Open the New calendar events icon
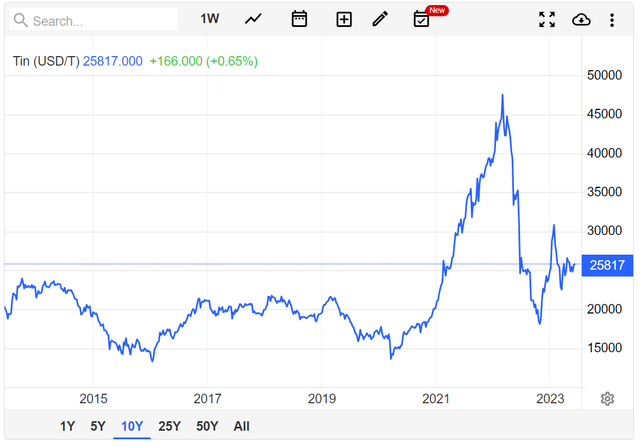The image size is (640, 447). tap(421, 19)
